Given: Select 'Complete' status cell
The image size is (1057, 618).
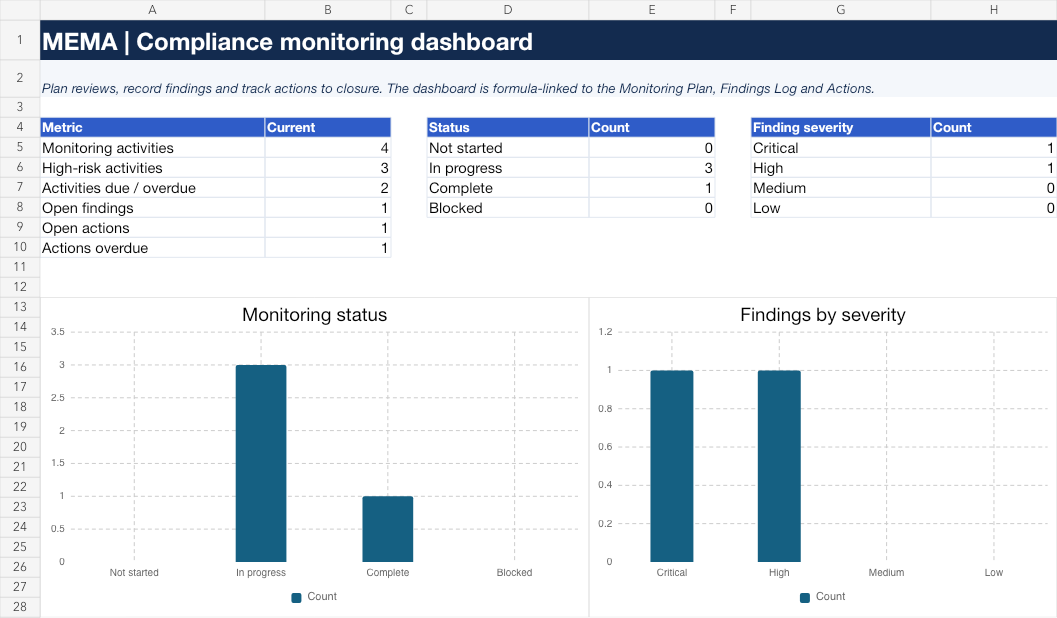Looking at the screenshot, I should point(508,188).
